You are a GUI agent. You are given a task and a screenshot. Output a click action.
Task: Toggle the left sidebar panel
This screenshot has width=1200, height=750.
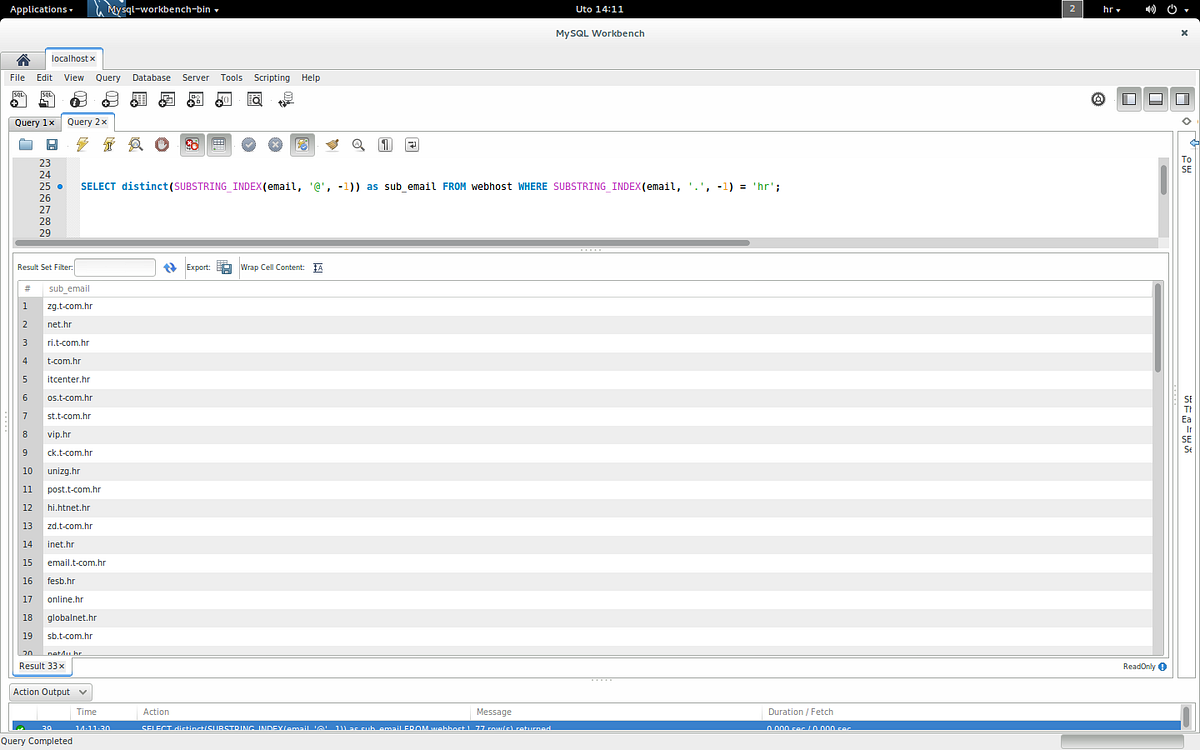(x=1129, y=99)
